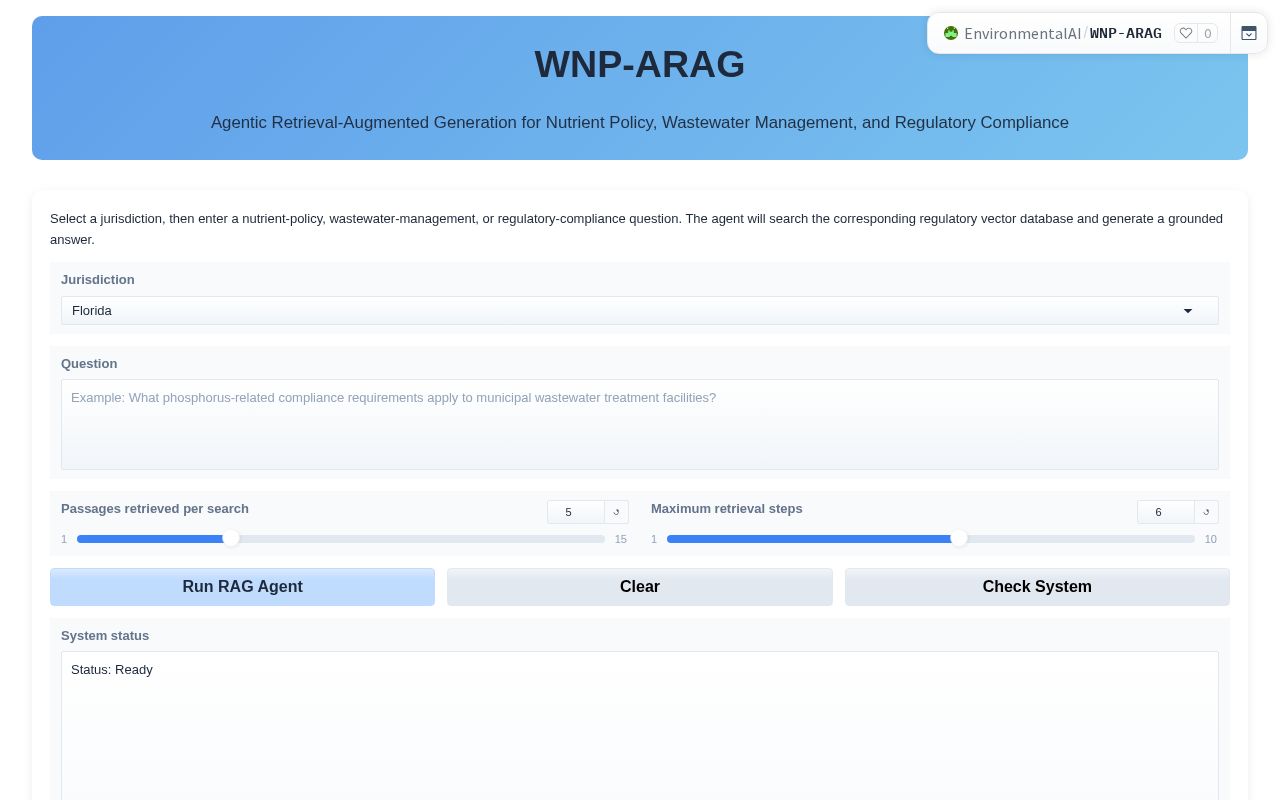Screen dimensions: 1280x800
Task: Click the retrieval steps number field showing 6
Action: [x=1166, y=512]
